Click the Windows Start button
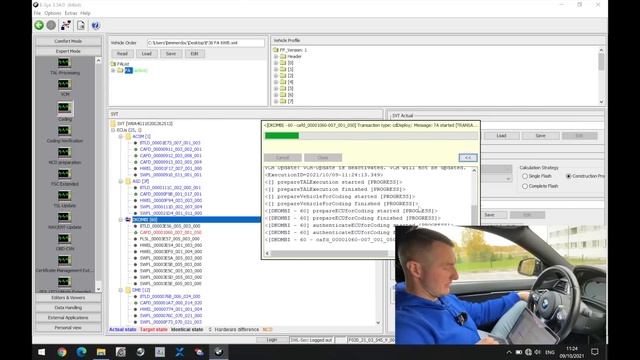640x360 pixels. click(42, 352)
